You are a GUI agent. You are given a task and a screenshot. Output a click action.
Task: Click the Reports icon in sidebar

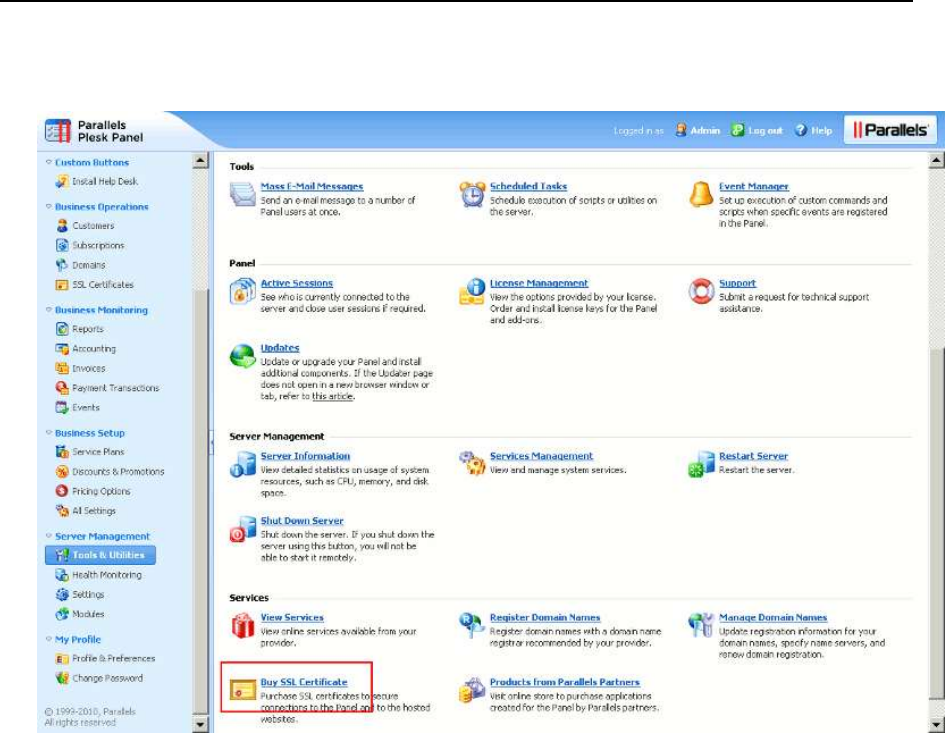pyautogui.click(x=62, y=329)
